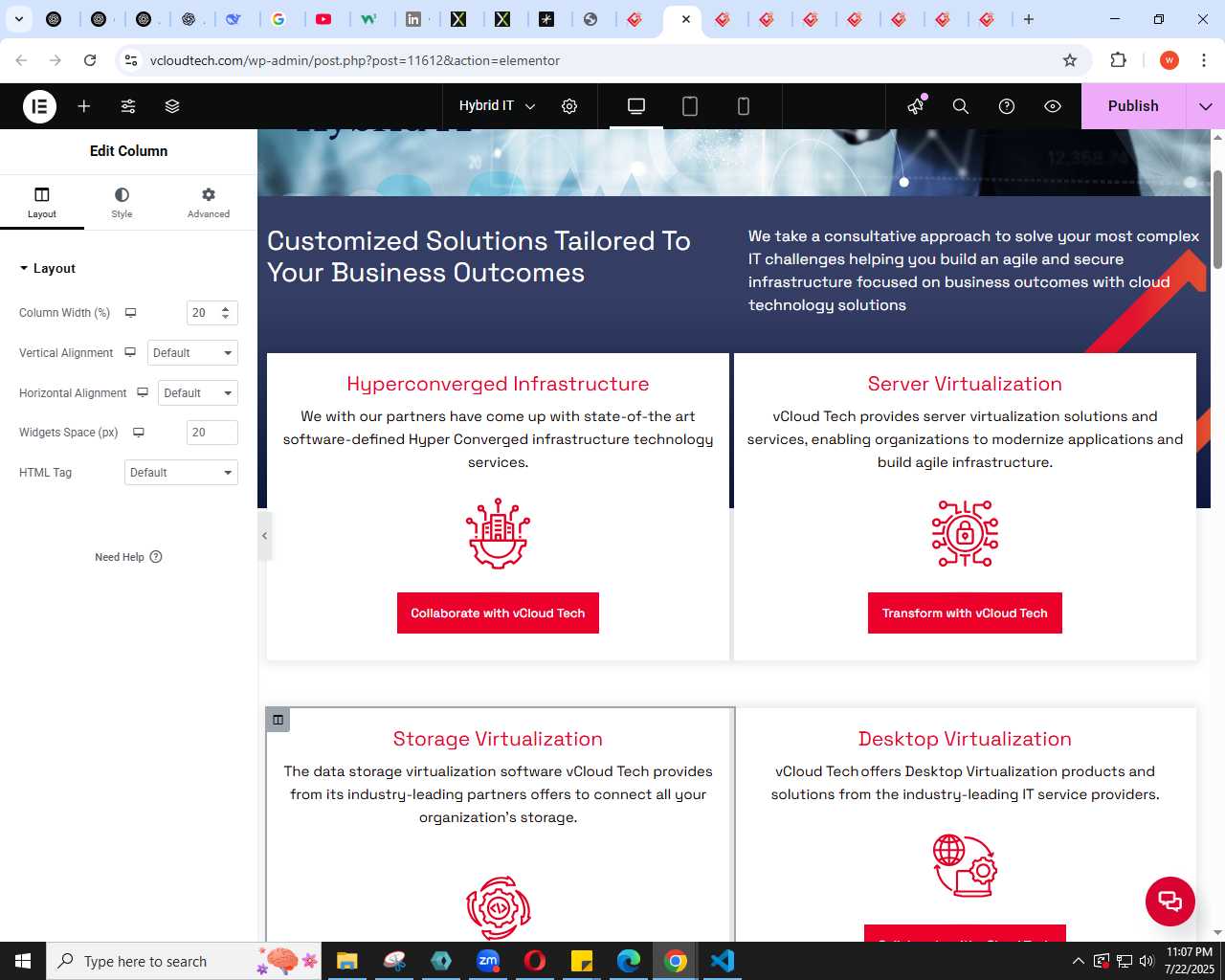This screenshot has width=1225, height=980.
Task: Switch to mobile preview mode
Action: click(744, 106)
